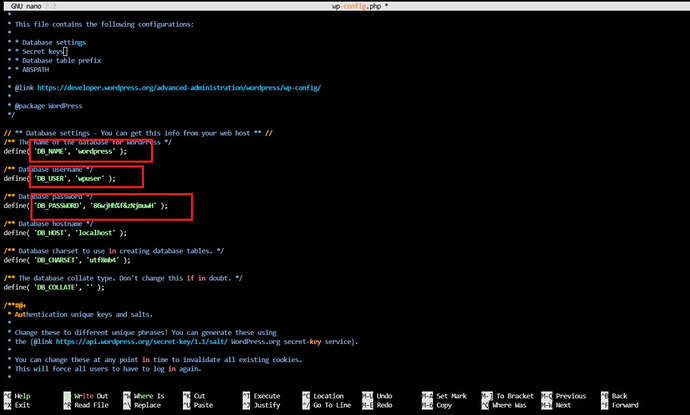Click the Previous shortcut label
Viewport: 690px width, 415px height.
[571, 396]
